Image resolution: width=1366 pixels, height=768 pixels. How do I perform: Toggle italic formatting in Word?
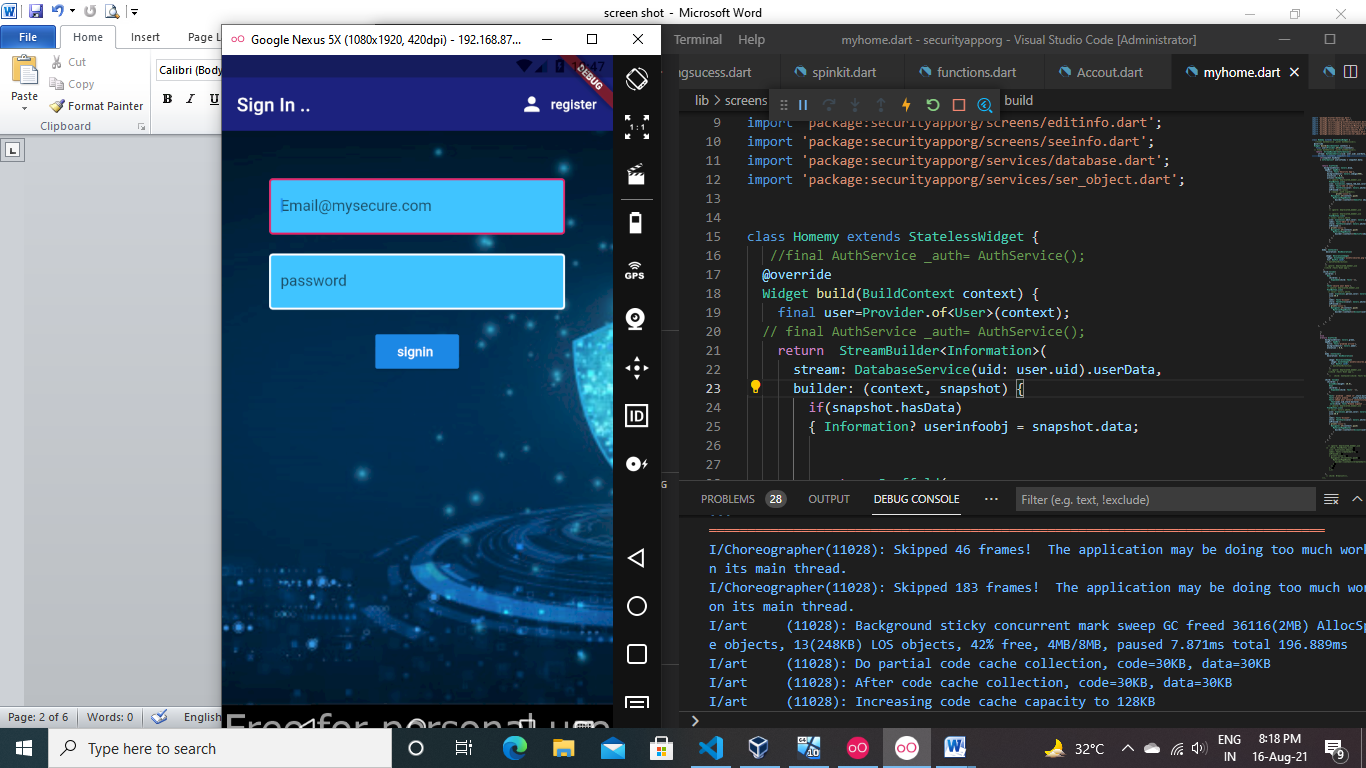tap(191, 99)
